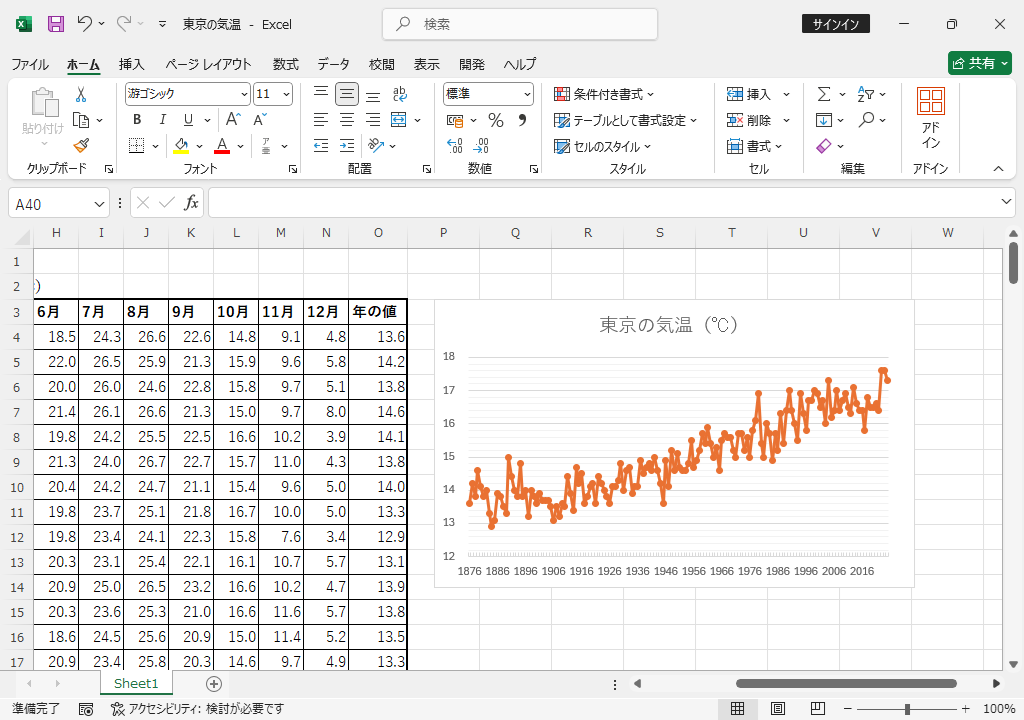Open the font size dropdown
Viewport: 1024px width, 720px height.
pyautogui.click(x=286, y=94)
